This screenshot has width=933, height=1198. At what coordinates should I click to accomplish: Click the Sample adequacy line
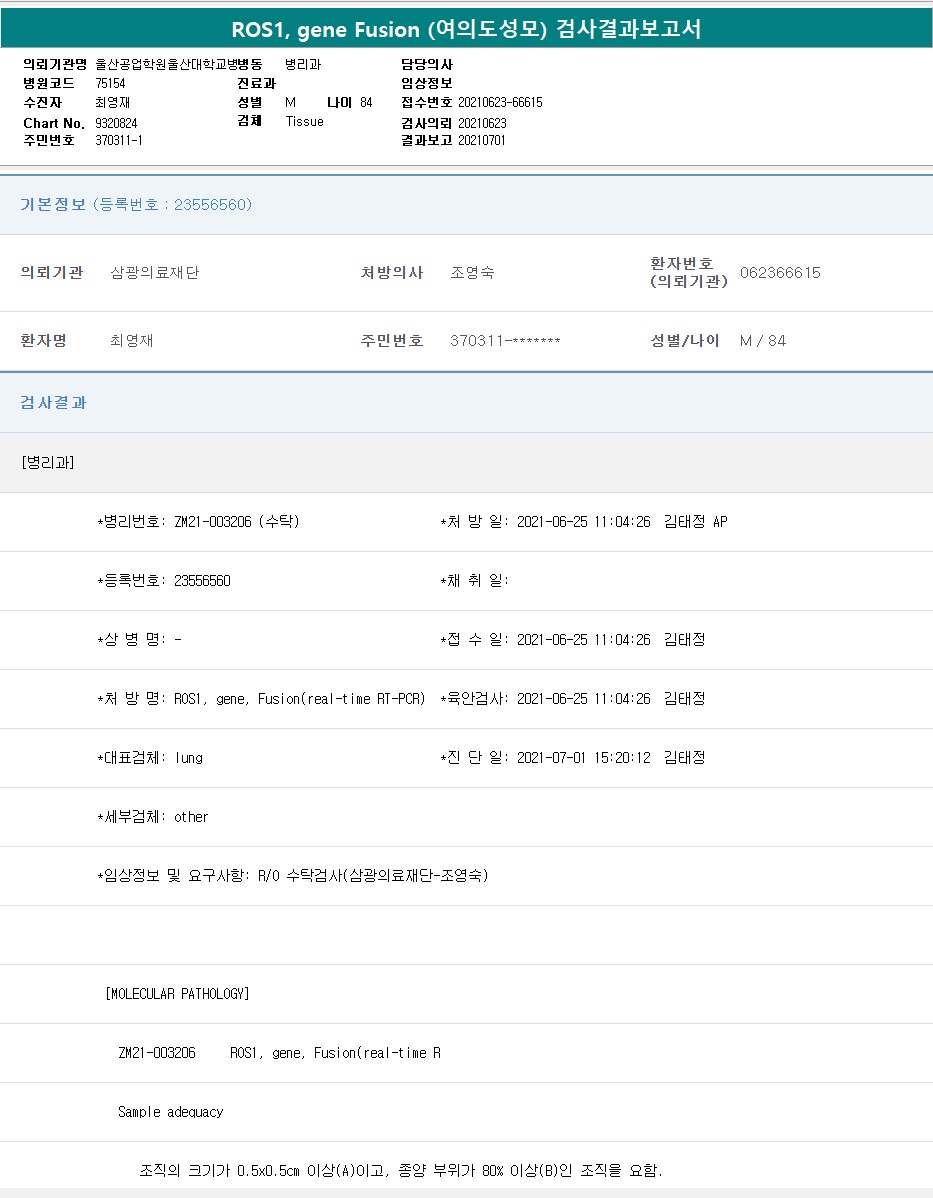point(170,1112)
